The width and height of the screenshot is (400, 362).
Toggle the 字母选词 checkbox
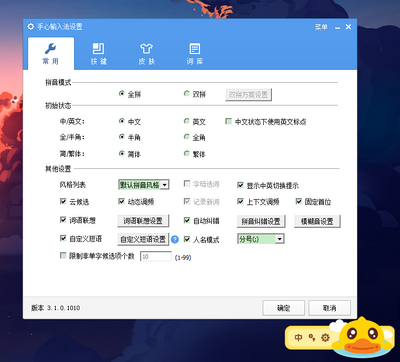coord(187,184)
